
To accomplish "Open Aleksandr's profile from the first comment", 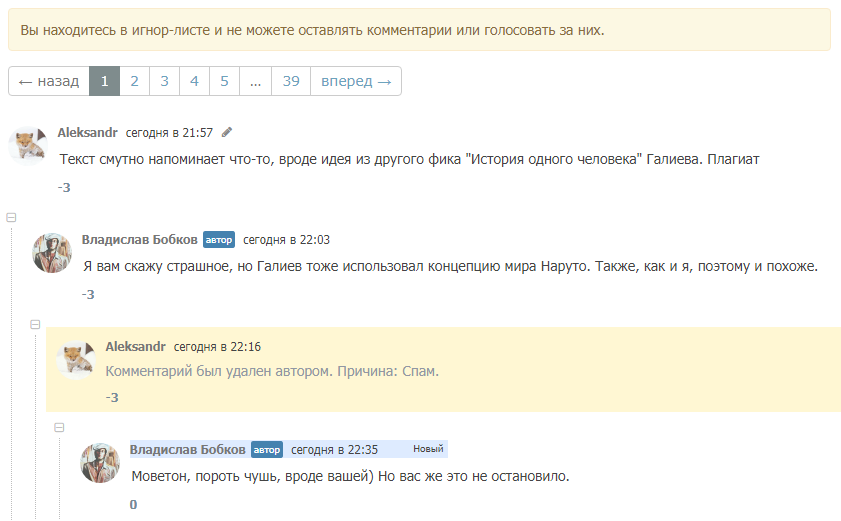I will pos(87,132).
